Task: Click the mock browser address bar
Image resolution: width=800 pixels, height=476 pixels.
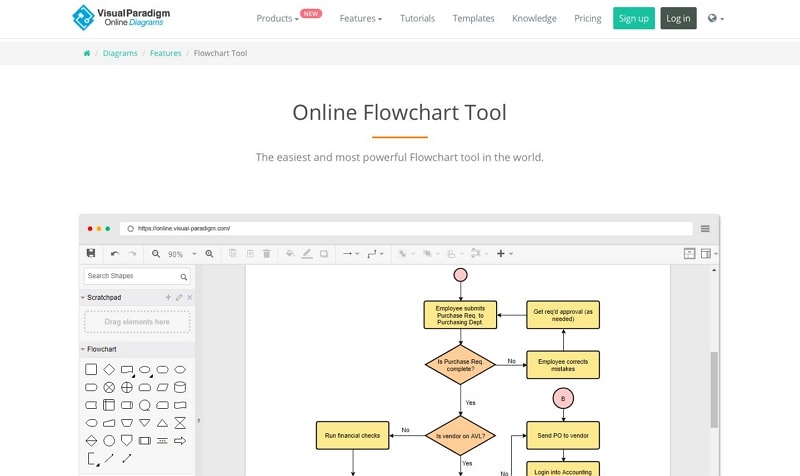Action: pyautogui.click(x=406, y=229)
